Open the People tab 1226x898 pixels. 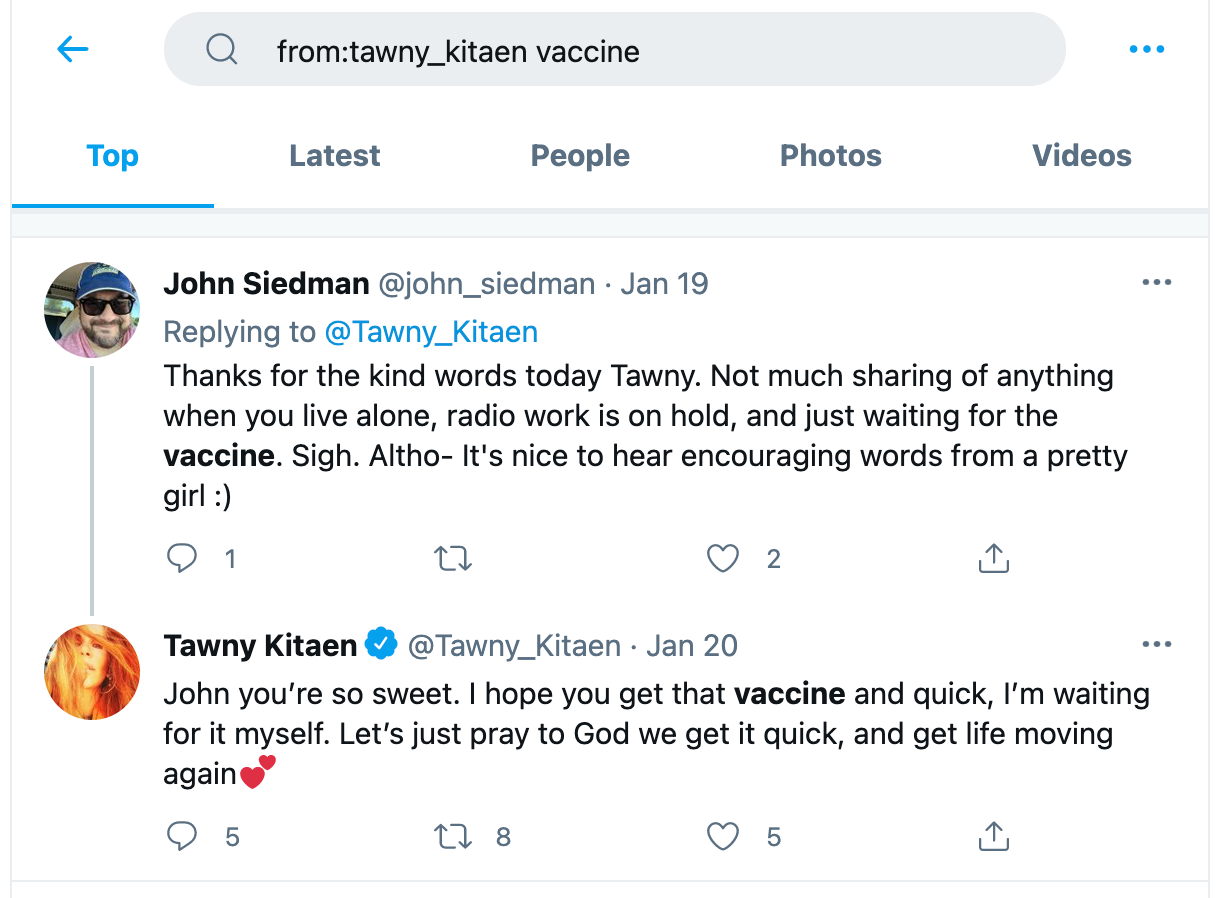pyautogui.click(x=580, y=156)
